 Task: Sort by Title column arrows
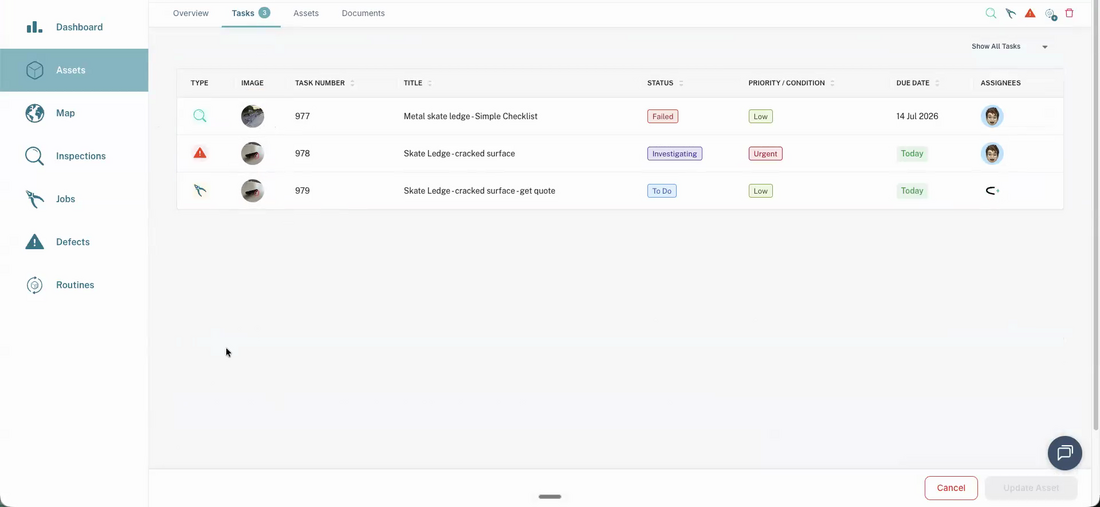click(x=429, y=83)
